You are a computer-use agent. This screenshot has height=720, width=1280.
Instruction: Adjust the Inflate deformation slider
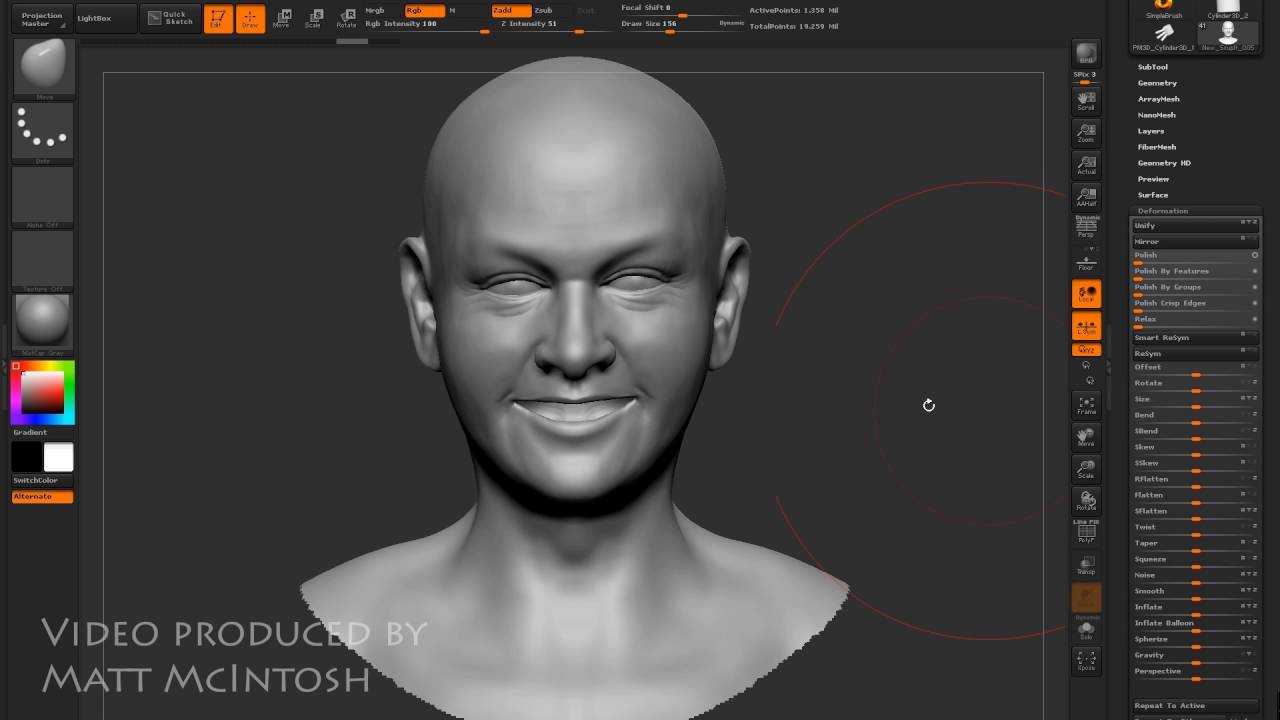click(1195, 607)
